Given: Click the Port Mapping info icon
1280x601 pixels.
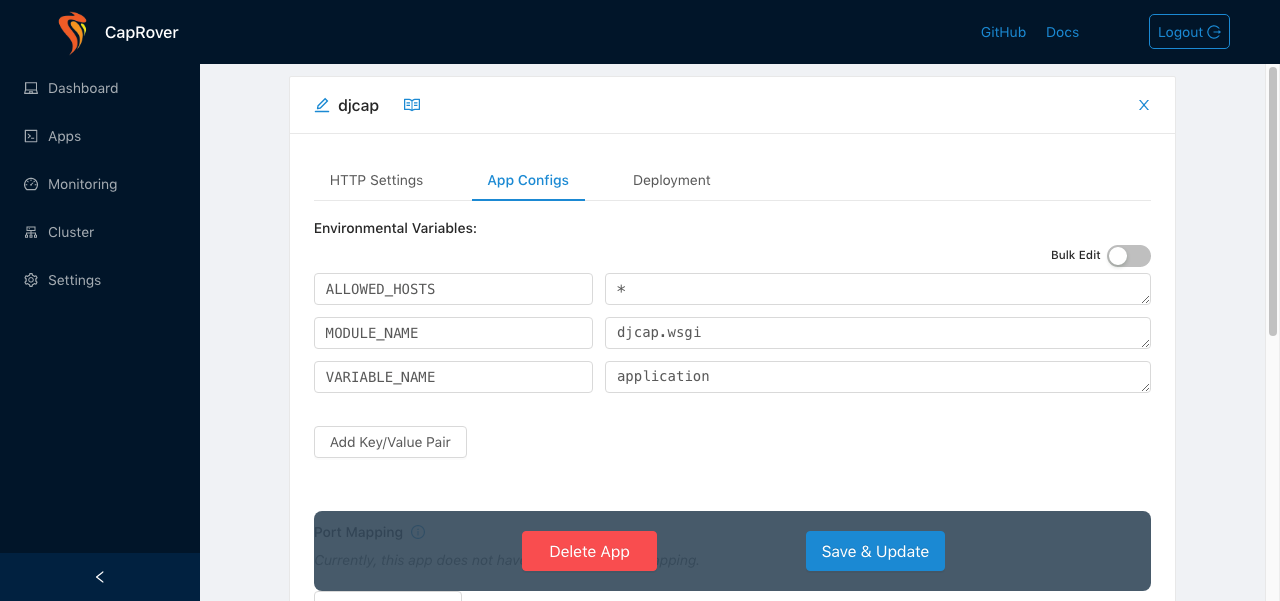Looking at the screenshot, I should click(x=418, y=532).
